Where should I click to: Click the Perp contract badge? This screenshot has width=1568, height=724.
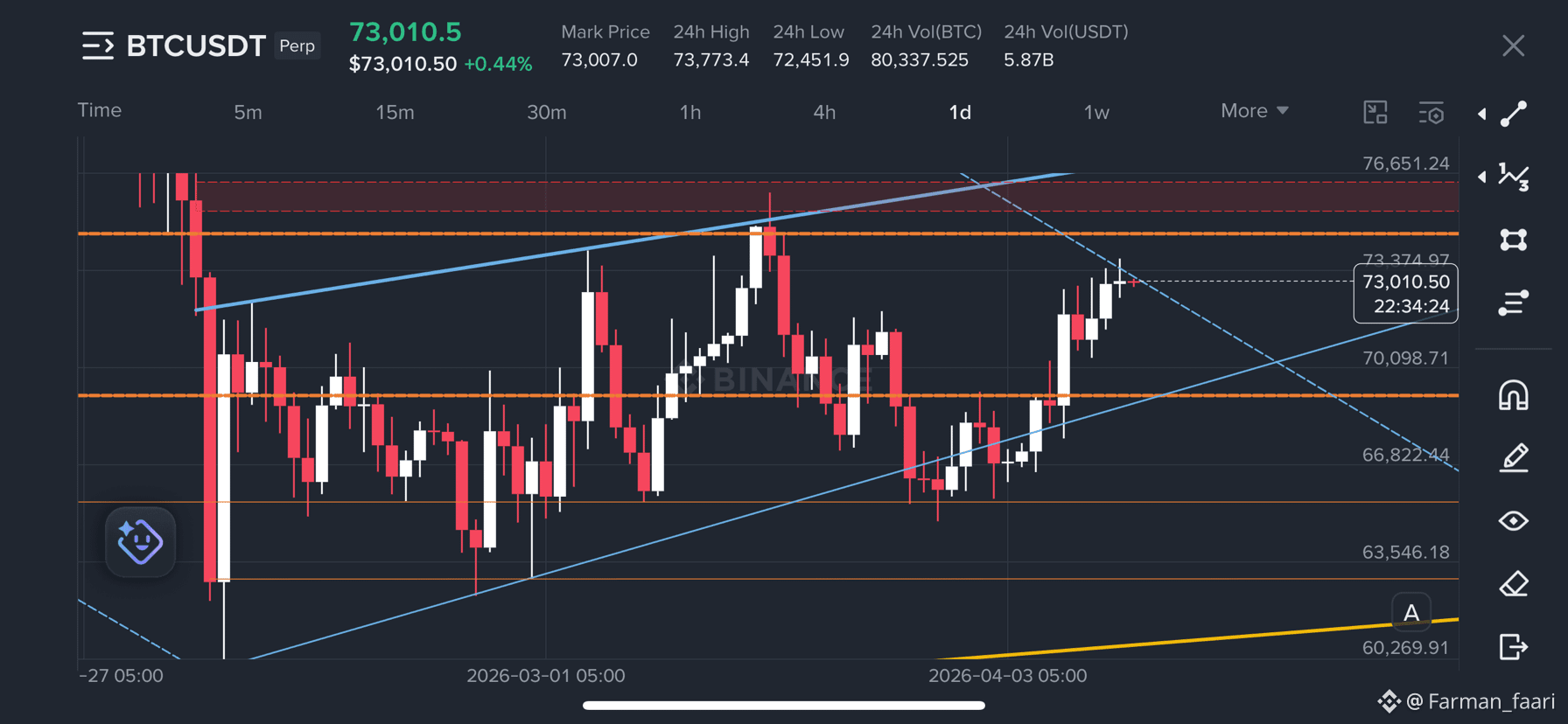coord(297,45)
